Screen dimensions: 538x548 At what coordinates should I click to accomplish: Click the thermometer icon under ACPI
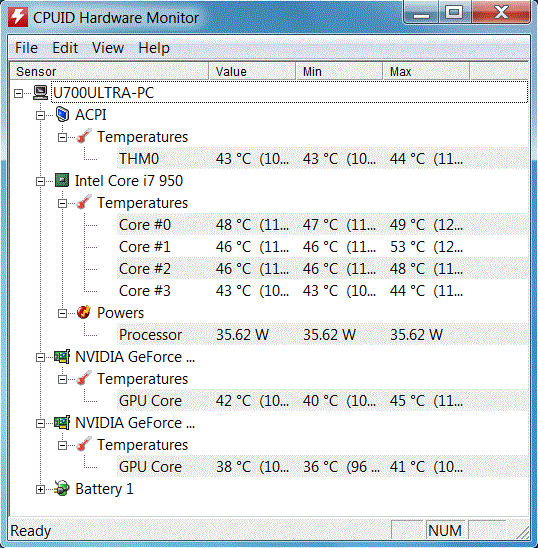tap(84, 136)
